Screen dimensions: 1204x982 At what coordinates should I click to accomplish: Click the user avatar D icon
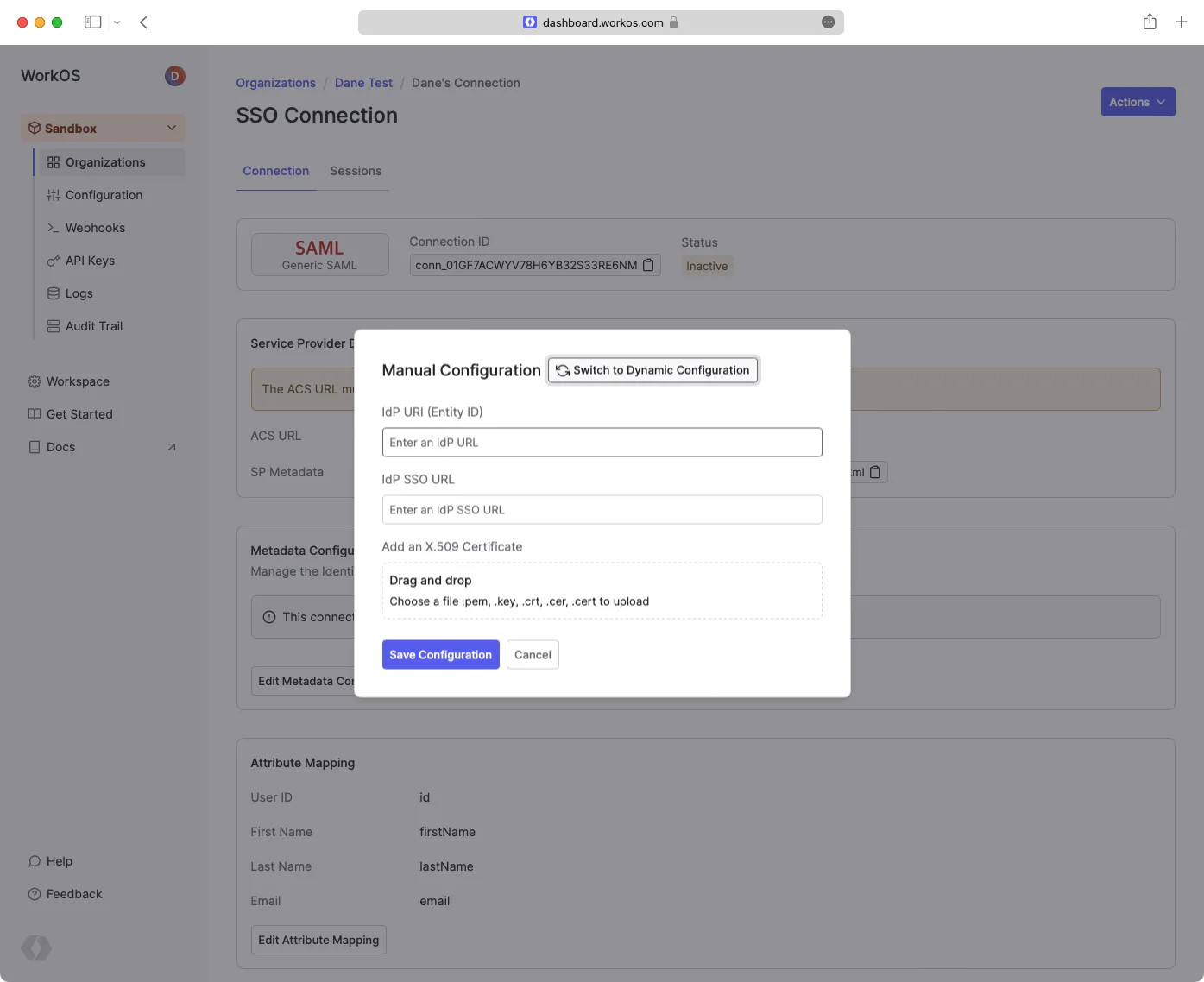pyautogui.click(x=174, y=76)
